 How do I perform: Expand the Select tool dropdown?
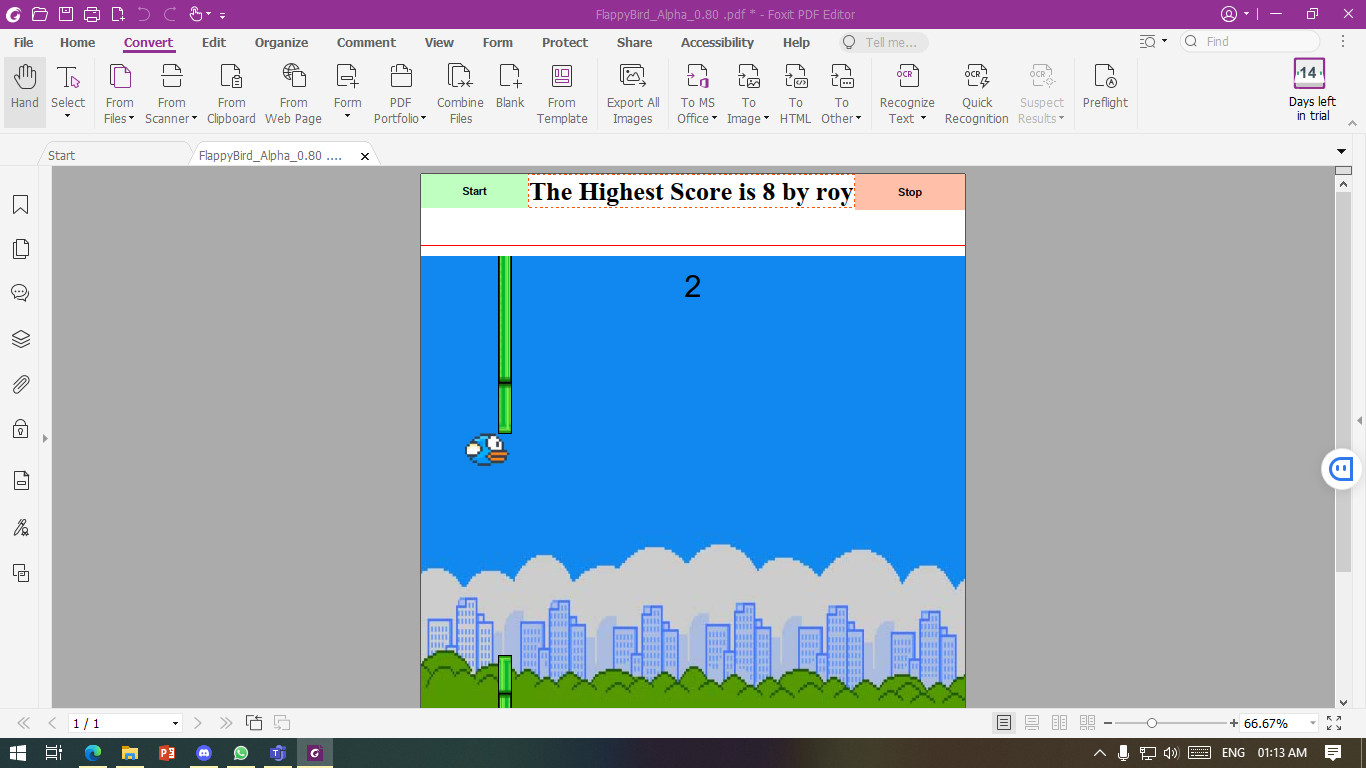tap(68, 117)
